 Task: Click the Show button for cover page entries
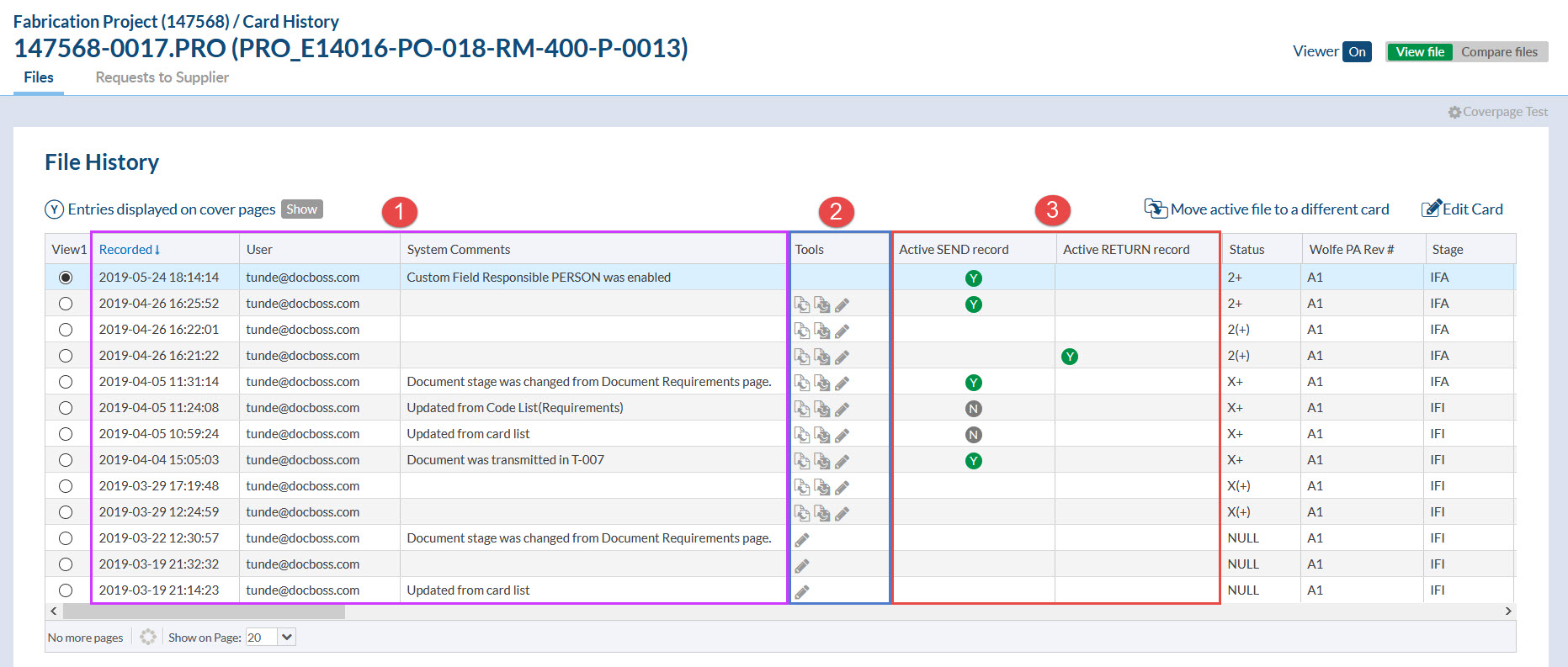302,209
